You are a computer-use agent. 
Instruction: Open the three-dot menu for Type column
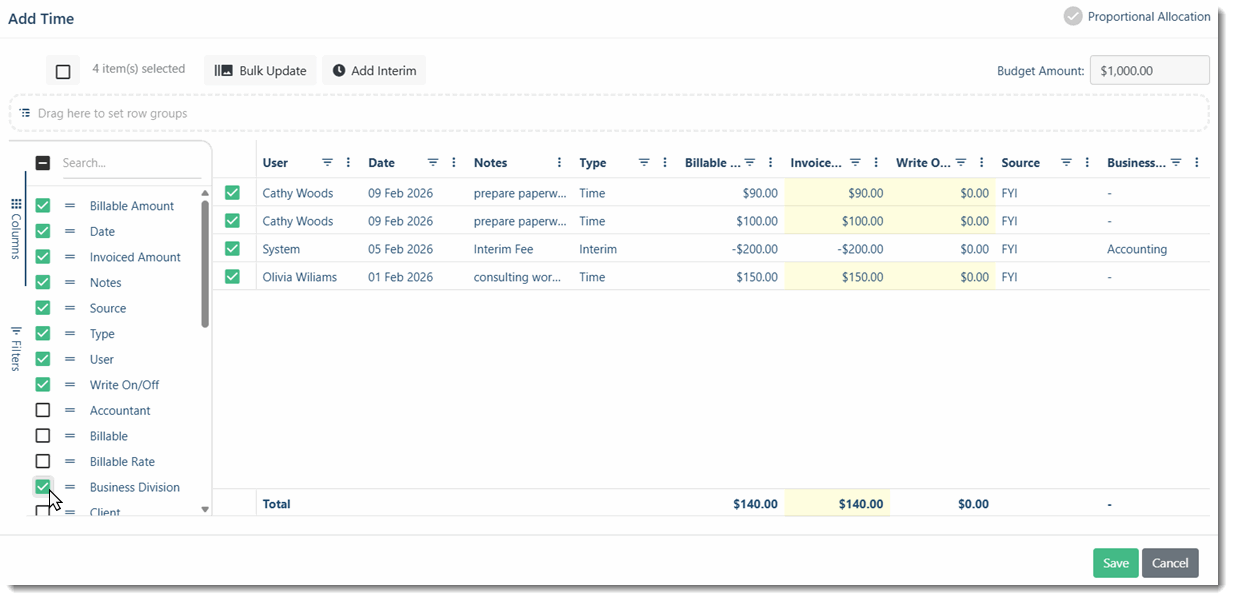point(665,163)
